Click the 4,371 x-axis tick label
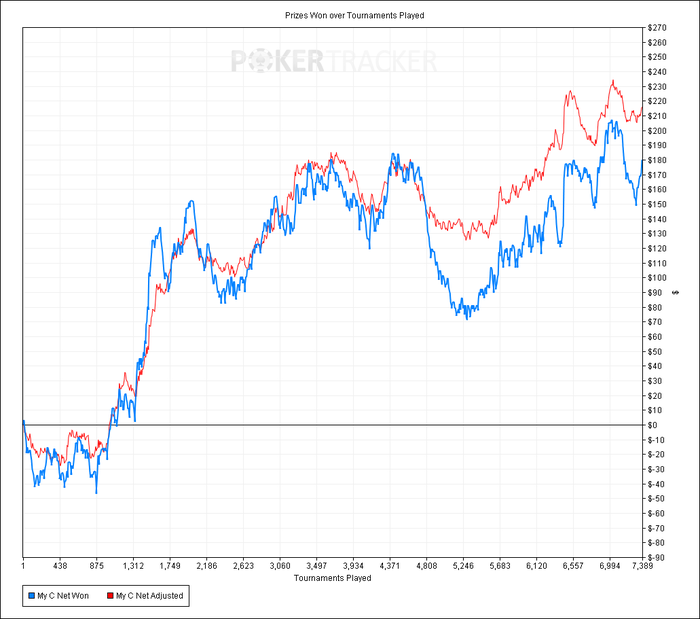The height and width of the screenshot is (619, 700). (390, 566)
